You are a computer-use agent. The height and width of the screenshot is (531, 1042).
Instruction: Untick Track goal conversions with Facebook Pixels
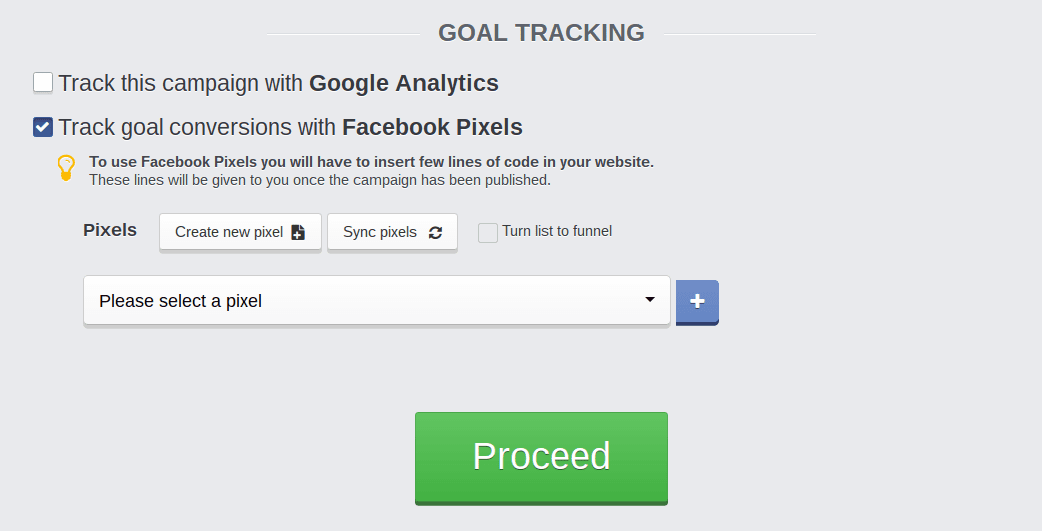[43, 127]
